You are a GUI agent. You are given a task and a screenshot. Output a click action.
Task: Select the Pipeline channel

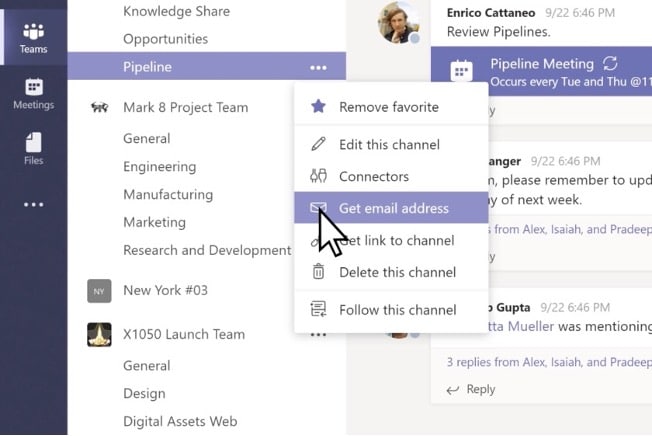(x=206, y=66)
